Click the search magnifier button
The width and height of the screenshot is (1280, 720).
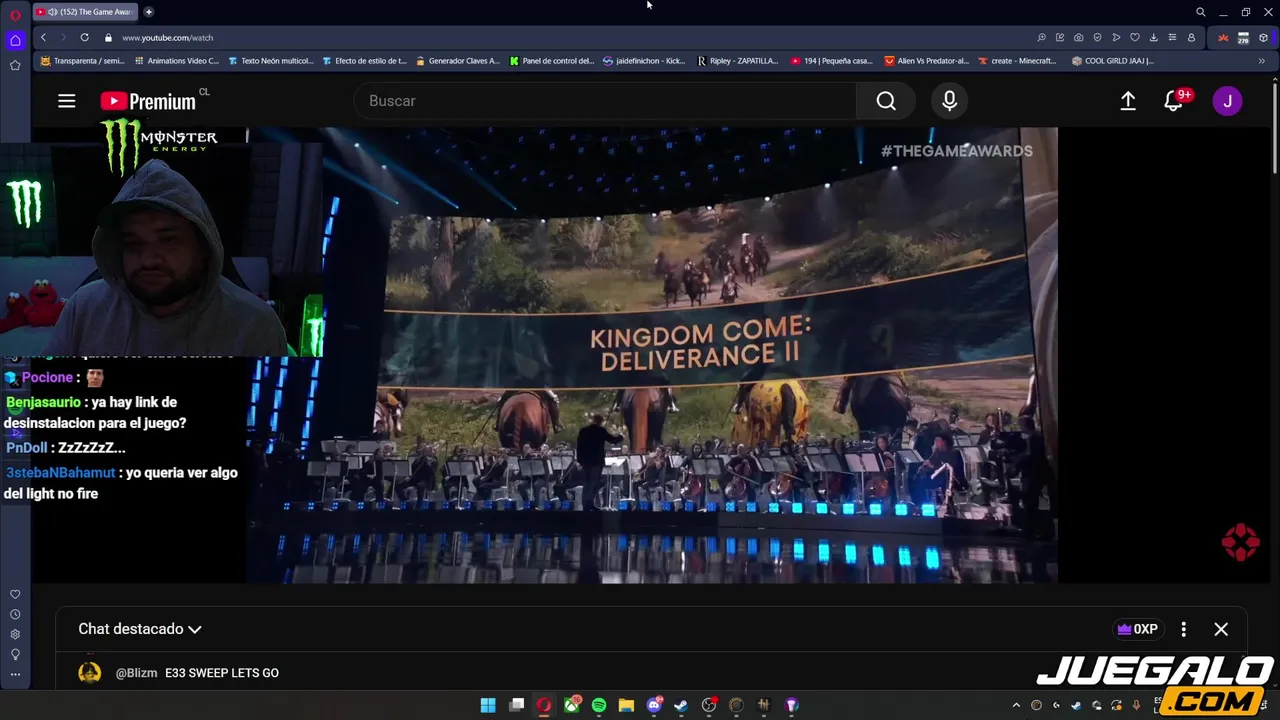(x=886, y=101)
